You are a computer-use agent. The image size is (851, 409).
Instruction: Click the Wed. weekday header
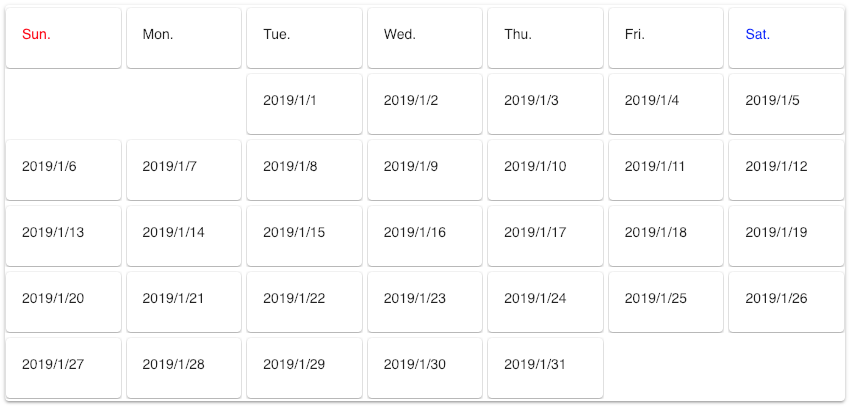click(425, 38)
